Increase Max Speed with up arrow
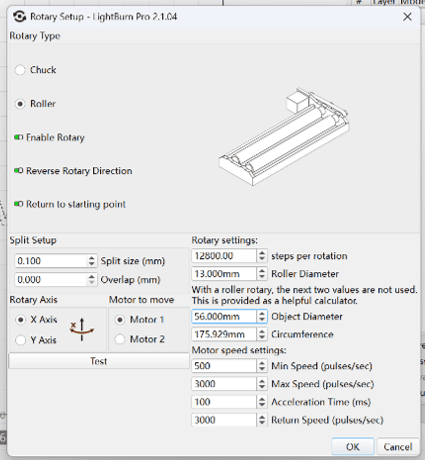Image resolution: width=425 pixels, height=460 pixels. 262,381
